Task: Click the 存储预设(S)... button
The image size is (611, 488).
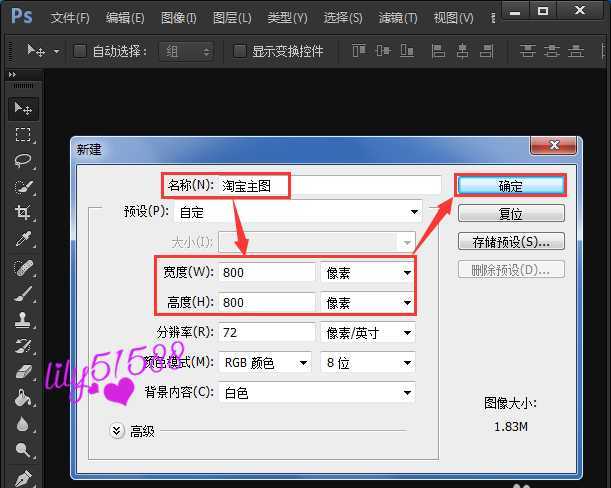Action: [511, 242]
